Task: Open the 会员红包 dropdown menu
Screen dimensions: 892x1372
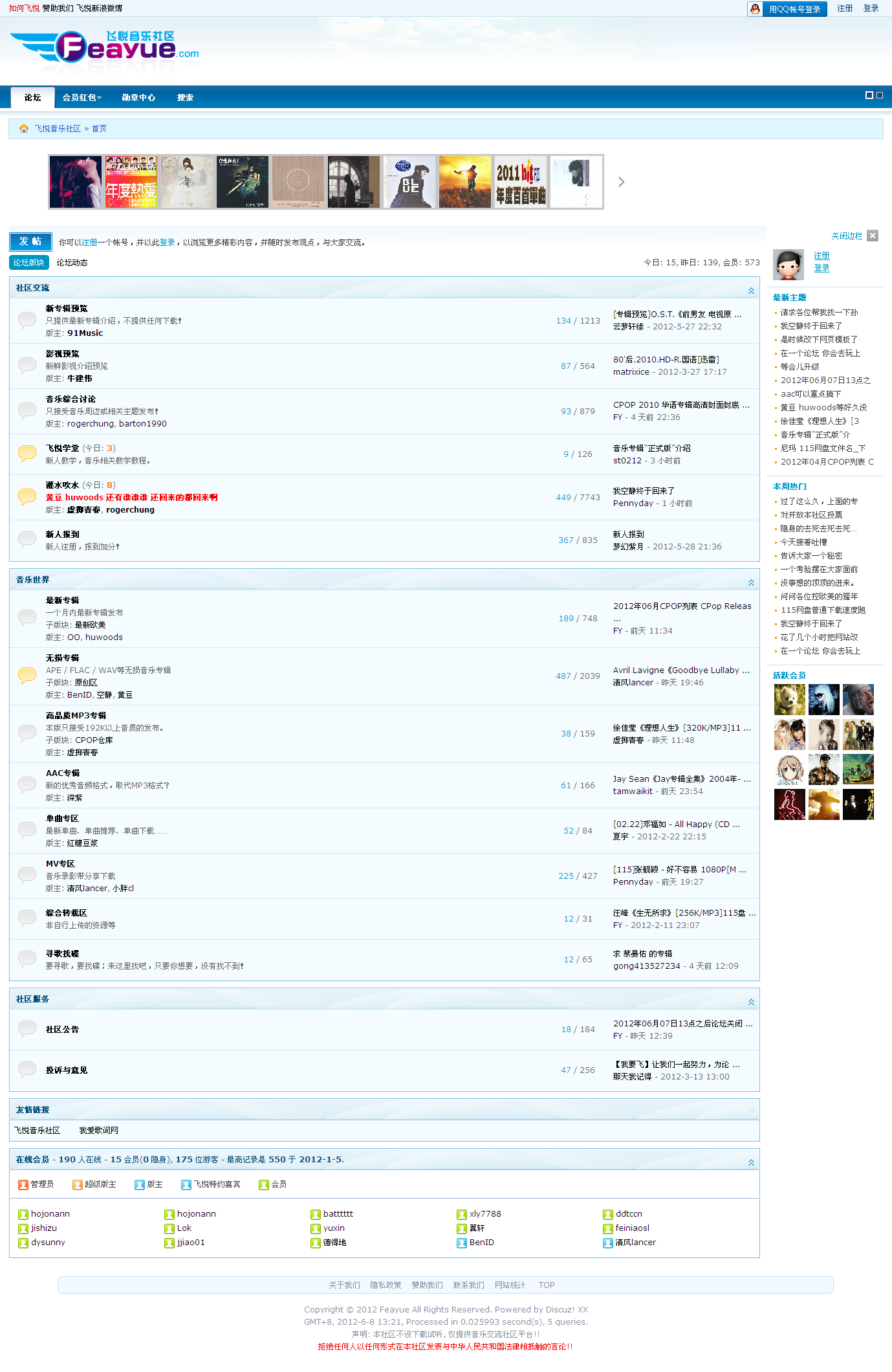Action: point(82,98)
